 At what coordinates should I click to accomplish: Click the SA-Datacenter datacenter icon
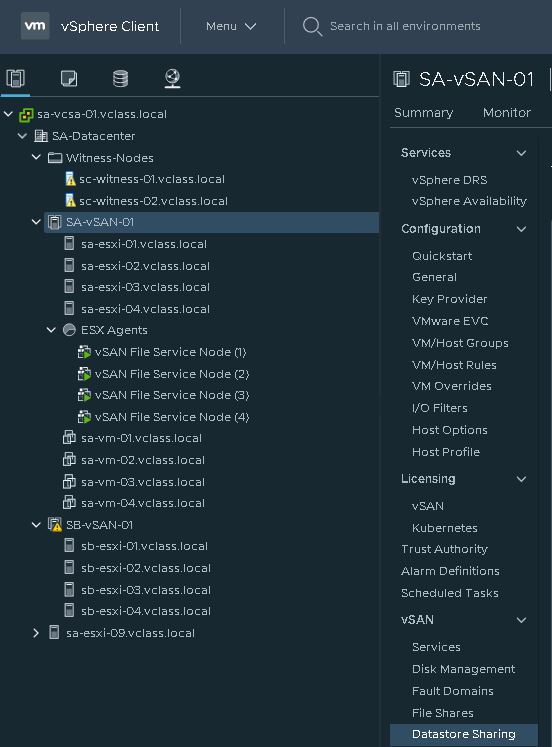[41, 136]
